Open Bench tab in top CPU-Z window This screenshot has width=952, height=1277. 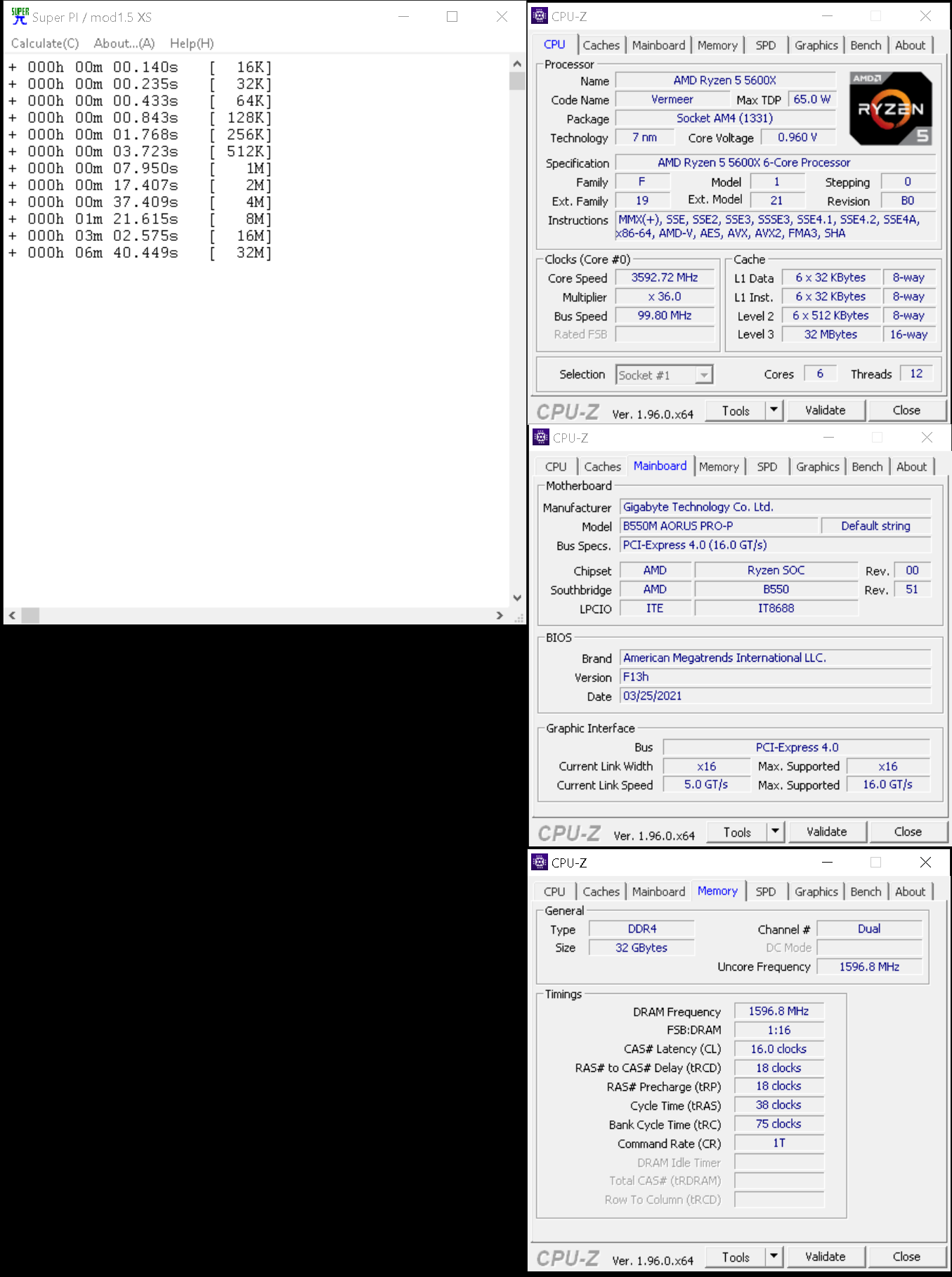click(x=866, y=45)
